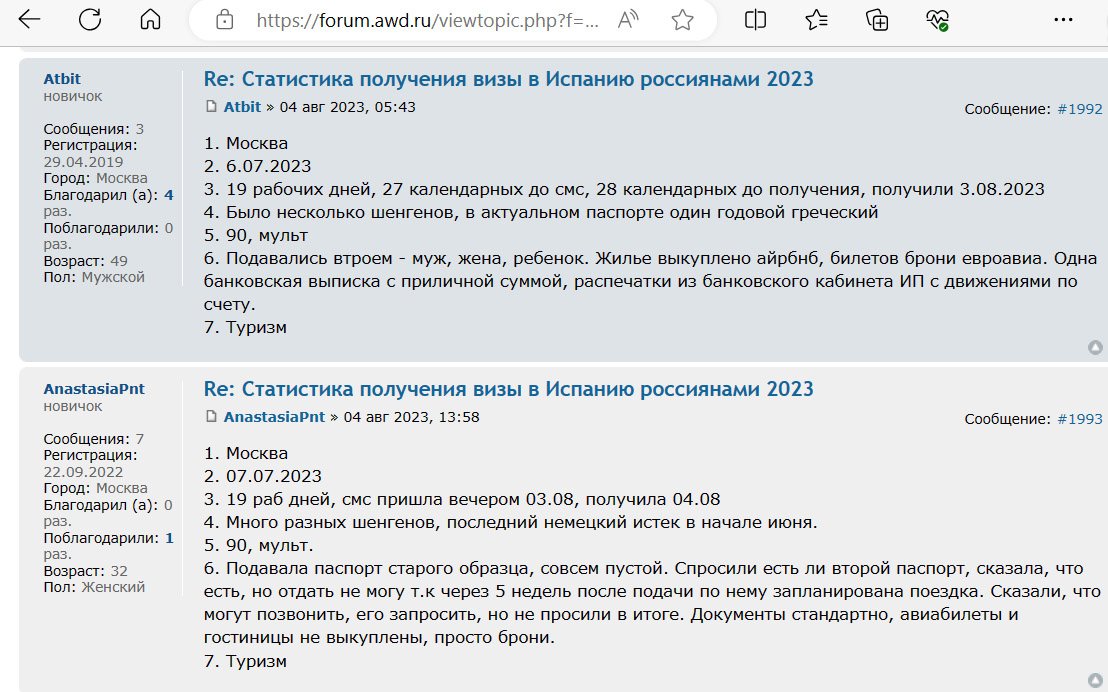Click the small post icon beside Atbit's post date
The height and width of the screenshot is (692, 1108).
point(211,107)
